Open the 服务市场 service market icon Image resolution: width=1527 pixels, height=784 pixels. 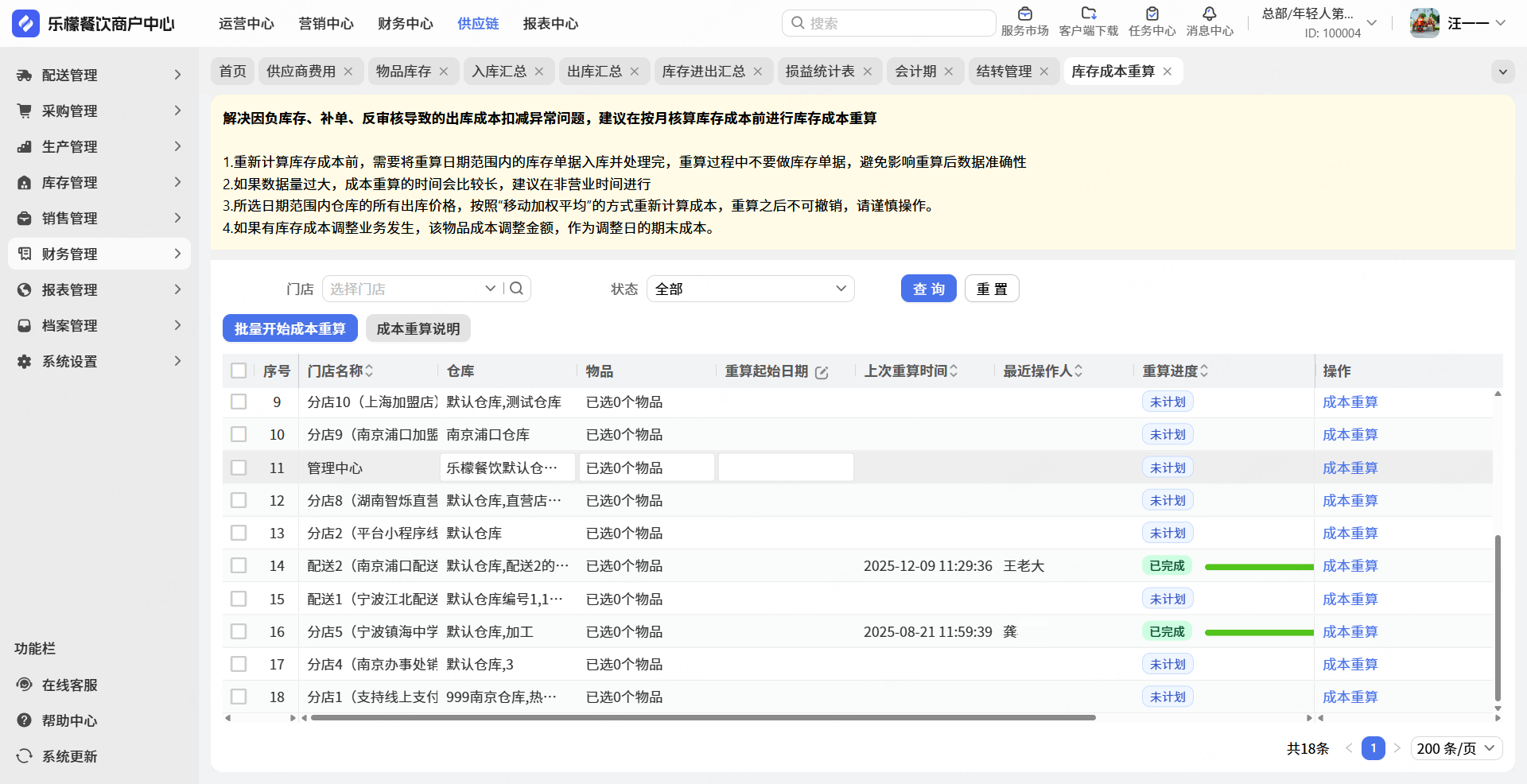(1025, 14)
